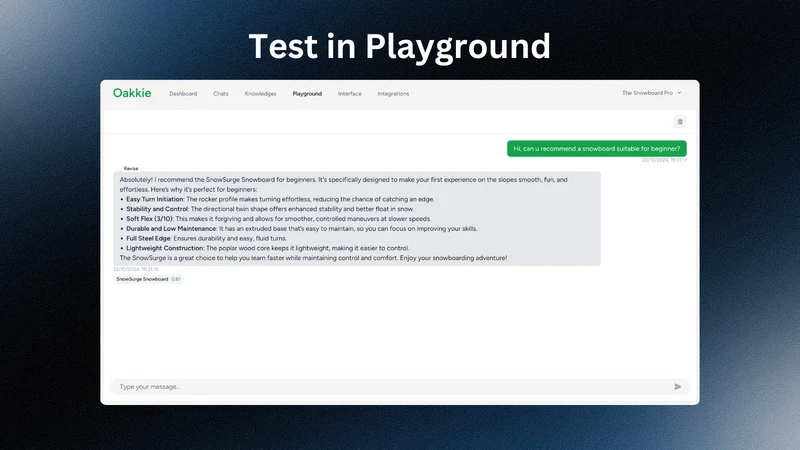Click the 'Stability and Control' bullet text

click(157, 209)
